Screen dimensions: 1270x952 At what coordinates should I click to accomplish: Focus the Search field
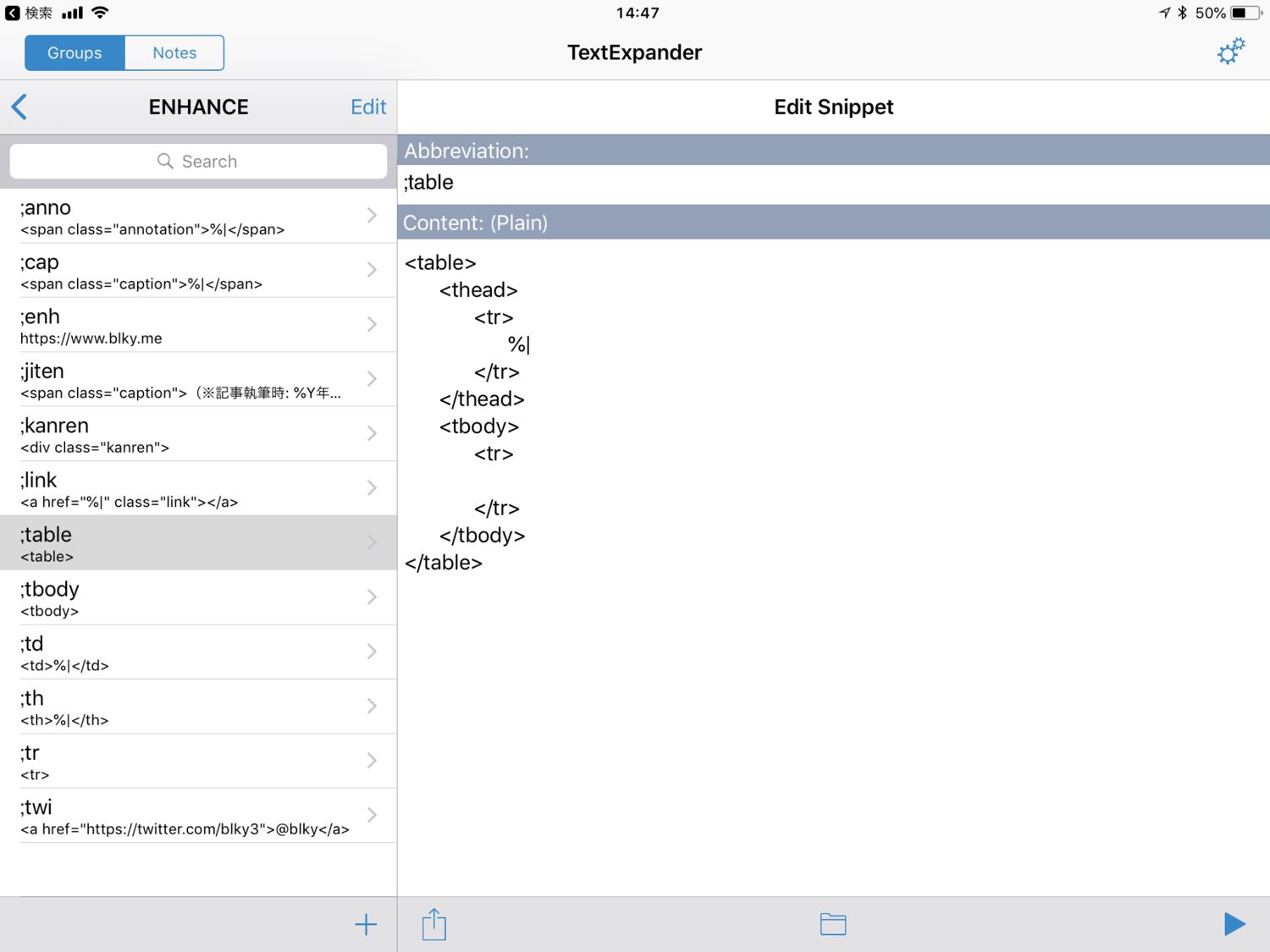[198, 161]
